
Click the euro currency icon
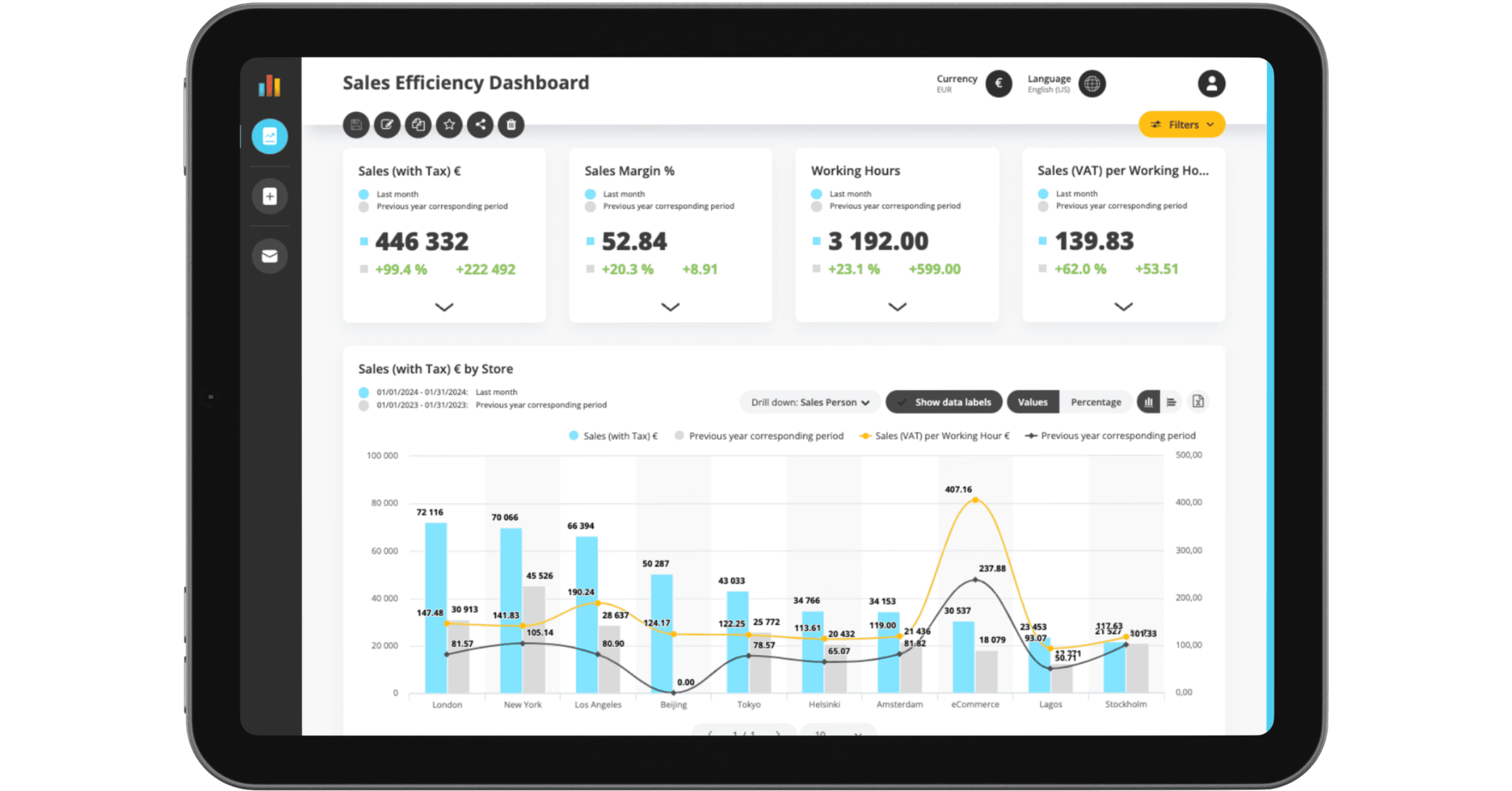pos(998,83)
